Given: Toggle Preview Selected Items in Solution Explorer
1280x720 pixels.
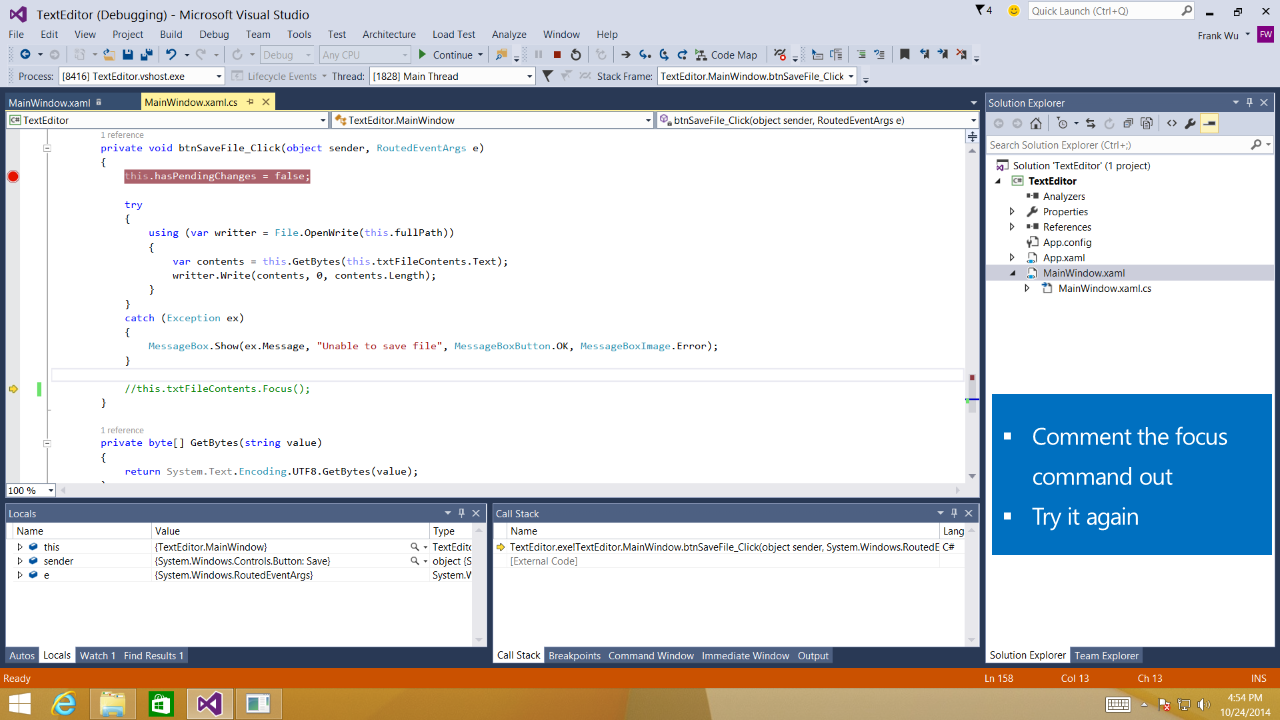Looking at the screenshot, I should 1209,124.
